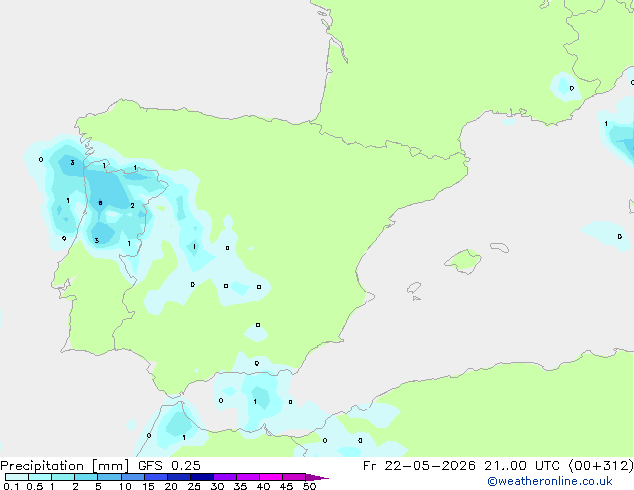Click the legend scale label '35'
The width and height of the screenshot is (634, 490).
pyautogui.click(x=240, y=486)
